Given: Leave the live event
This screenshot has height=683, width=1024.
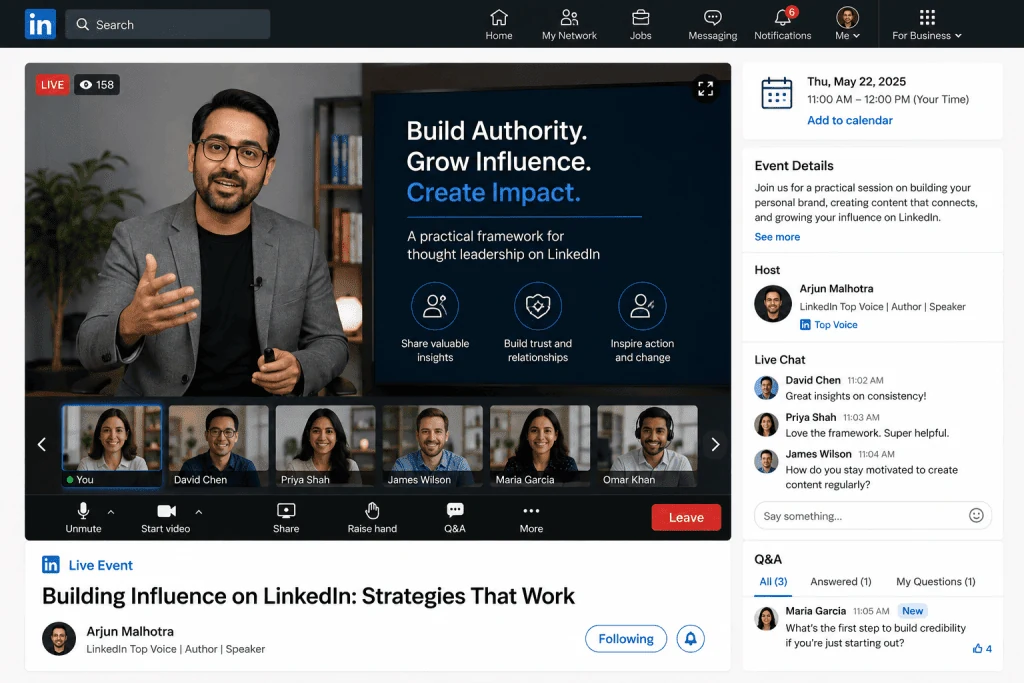Looking at the screenshot, I should pos(686,517).
